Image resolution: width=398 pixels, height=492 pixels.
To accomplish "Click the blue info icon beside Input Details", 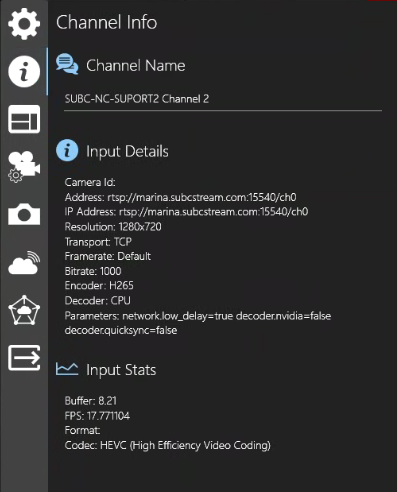I will coord(67,150).
